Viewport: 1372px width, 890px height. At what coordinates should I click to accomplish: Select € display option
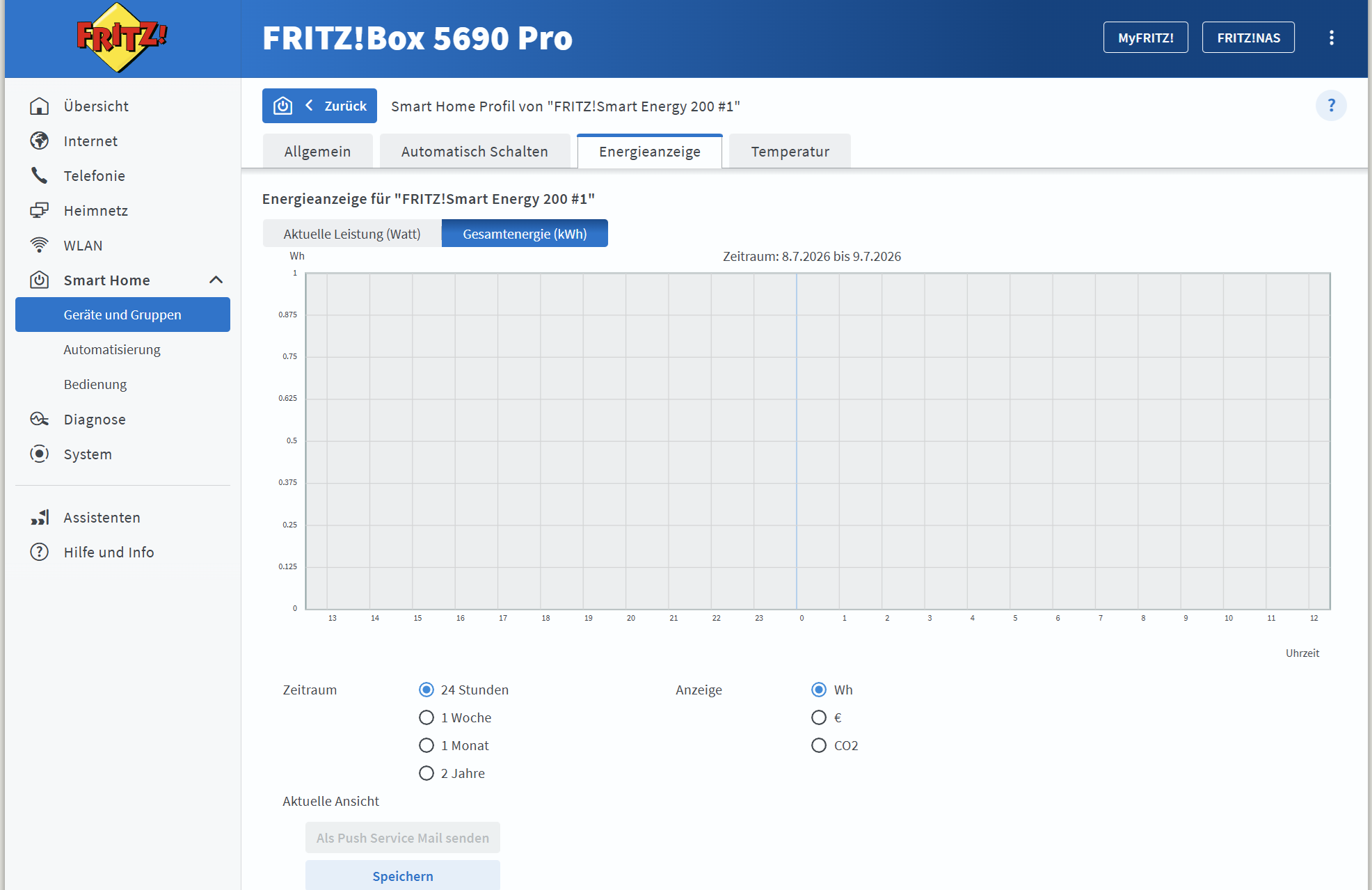click(819, 717)
